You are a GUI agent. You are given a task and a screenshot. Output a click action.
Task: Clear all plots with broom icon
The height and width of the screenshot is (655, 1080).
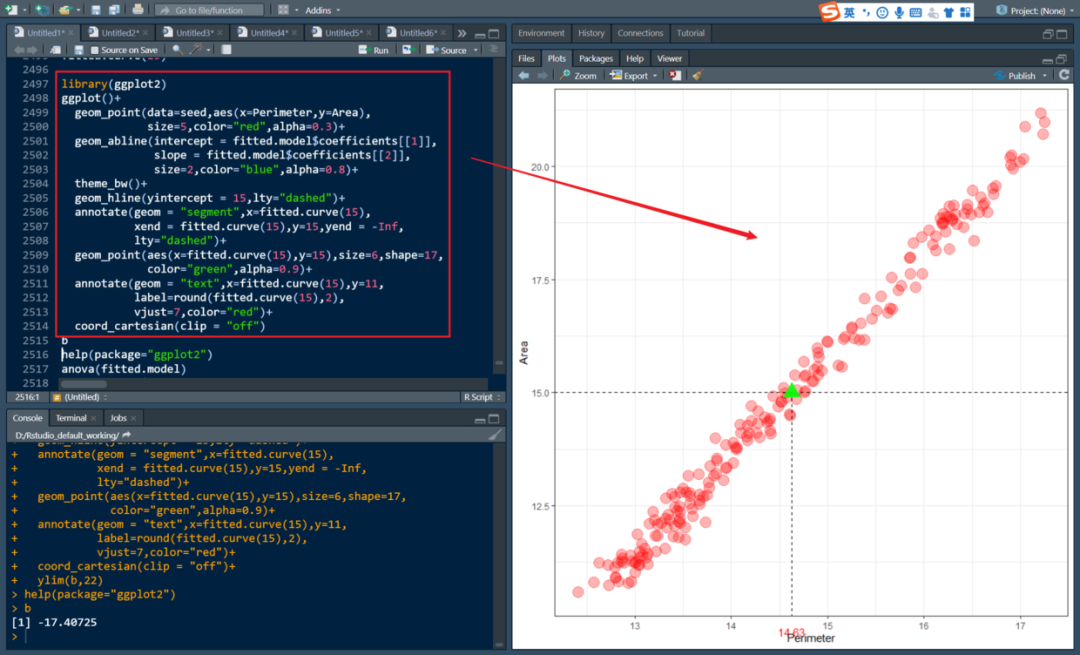point(698,75)
